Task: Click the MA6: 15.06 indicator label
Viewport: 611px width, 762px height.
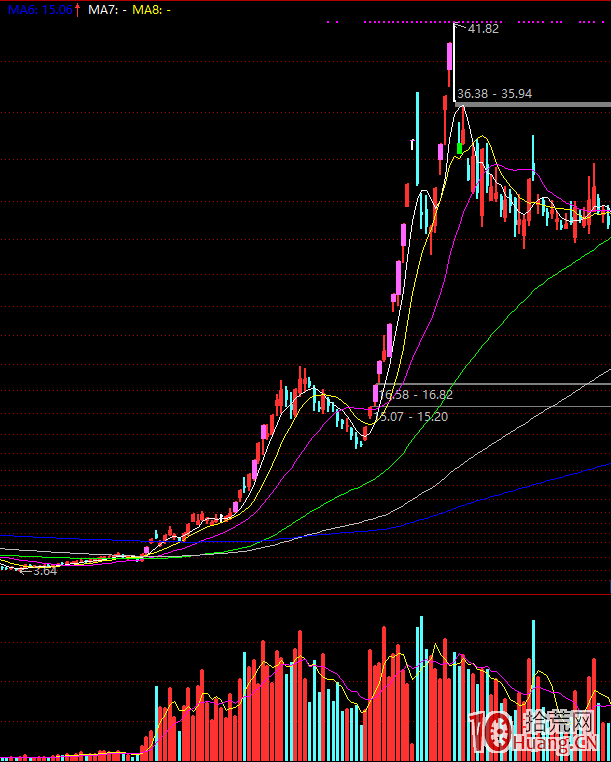Action: click(x=40, y=10)
